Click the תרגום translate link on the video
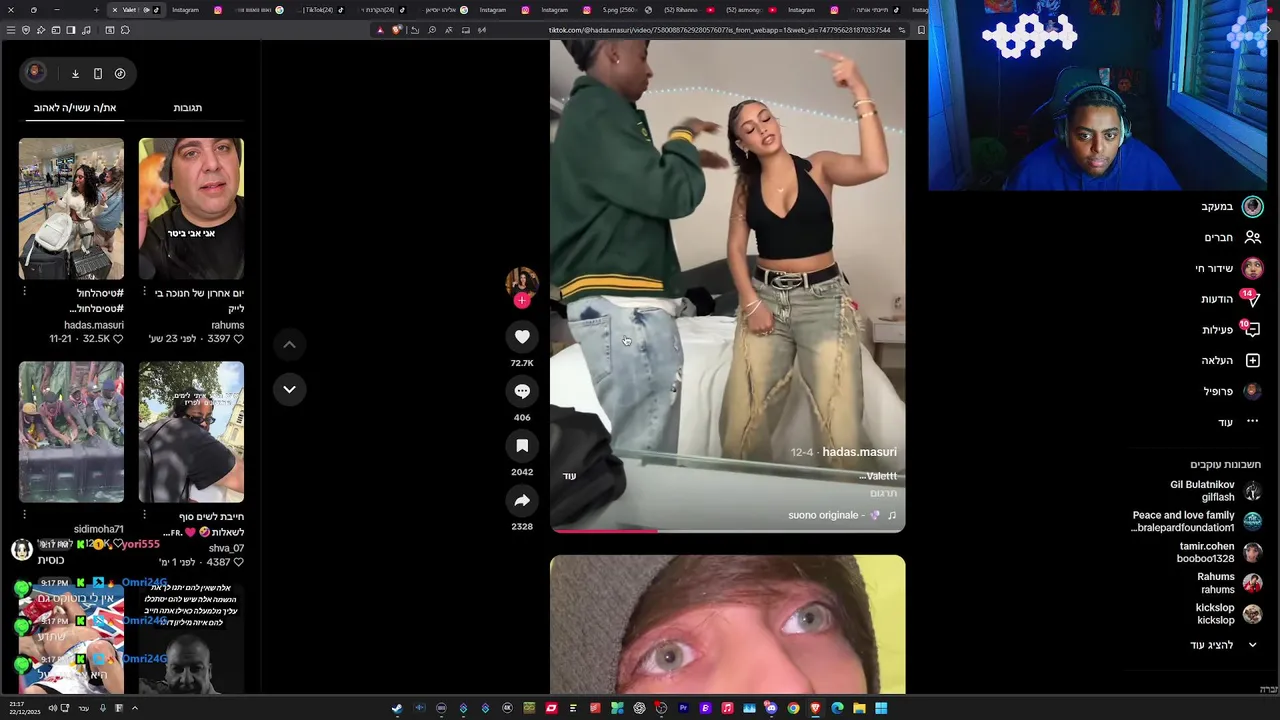The height and width of the screenshot is (720, 1280). tap(884, 493)
